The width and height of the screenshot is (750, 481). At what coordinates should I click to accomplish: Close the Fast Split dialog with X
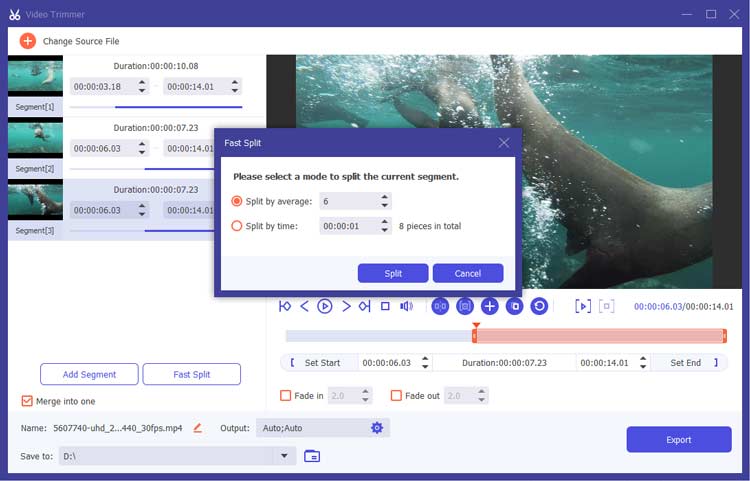504,143
